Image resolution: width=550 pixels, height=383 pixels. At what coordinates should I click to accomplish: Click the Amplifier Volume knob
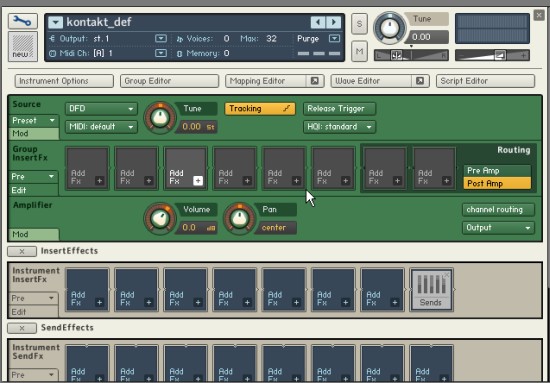160,219
